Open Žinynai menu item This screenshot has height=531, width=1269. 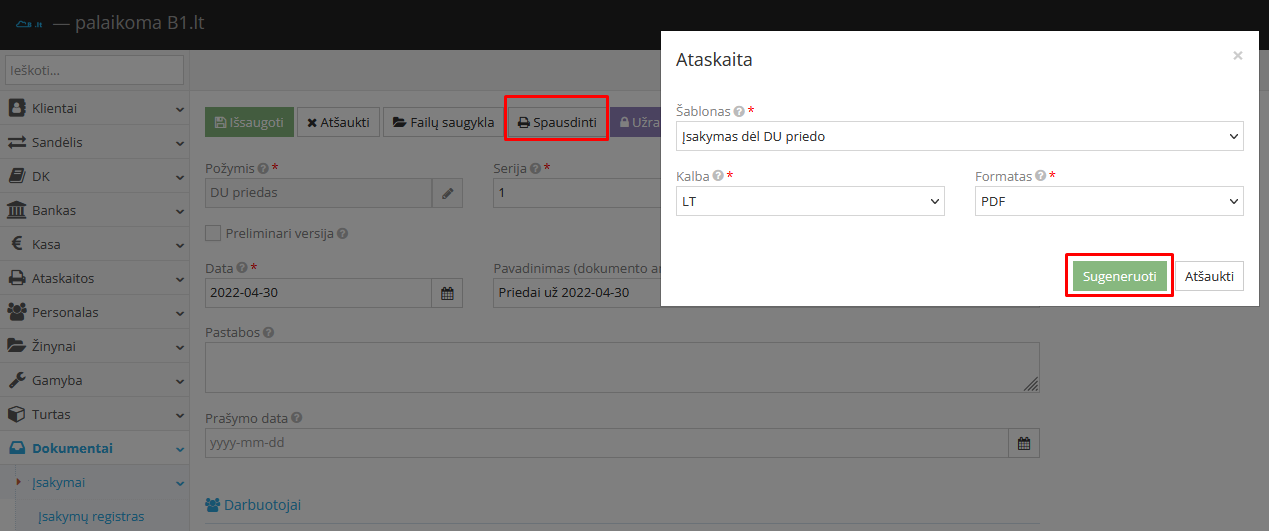[x=94, y=346]
